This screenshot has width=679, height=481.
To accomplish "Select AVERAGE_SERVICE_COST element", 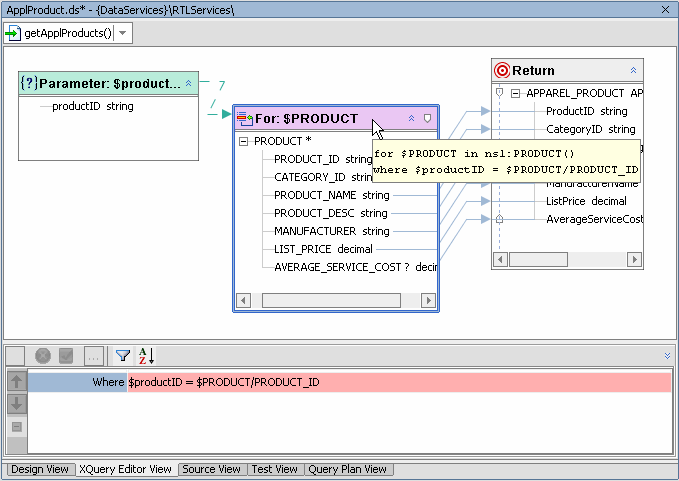I will (x=356, y=267).
